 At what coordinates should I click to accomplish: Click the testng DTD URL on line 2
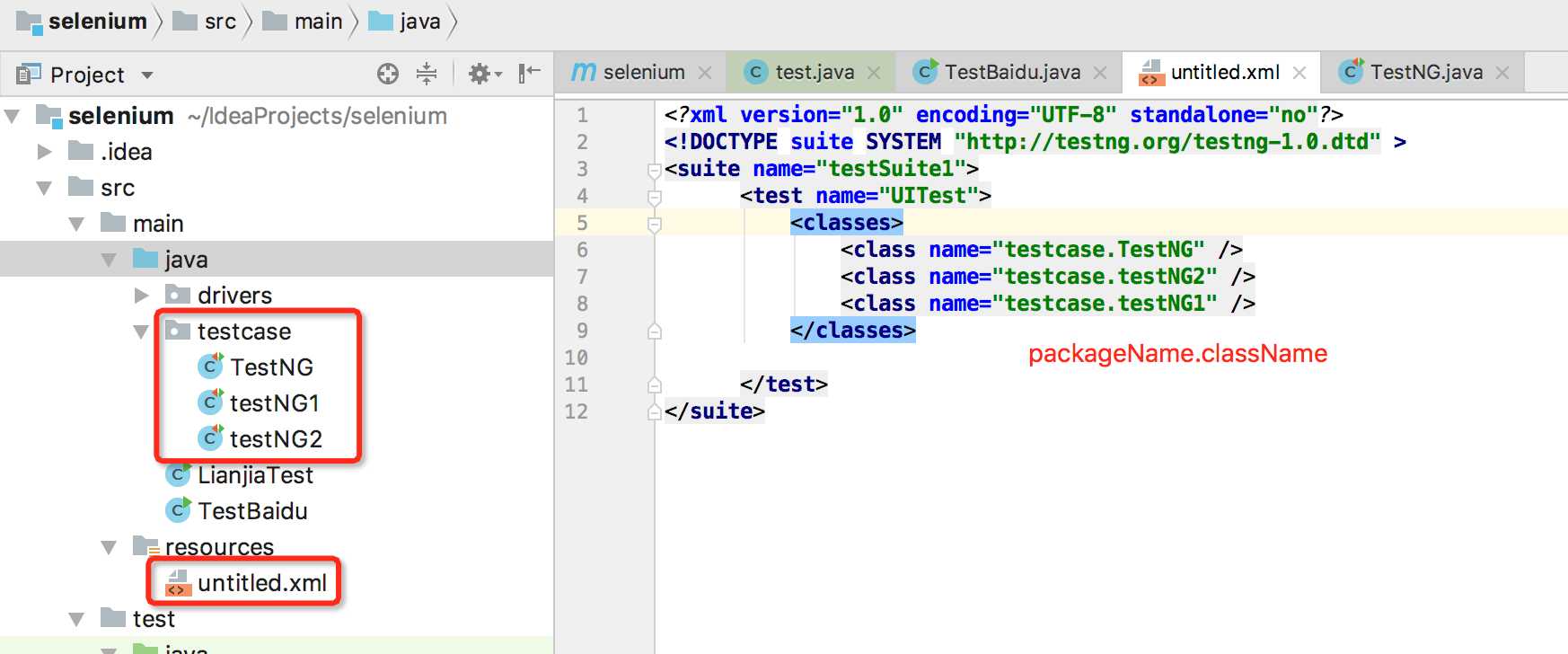click(1167, 142)
